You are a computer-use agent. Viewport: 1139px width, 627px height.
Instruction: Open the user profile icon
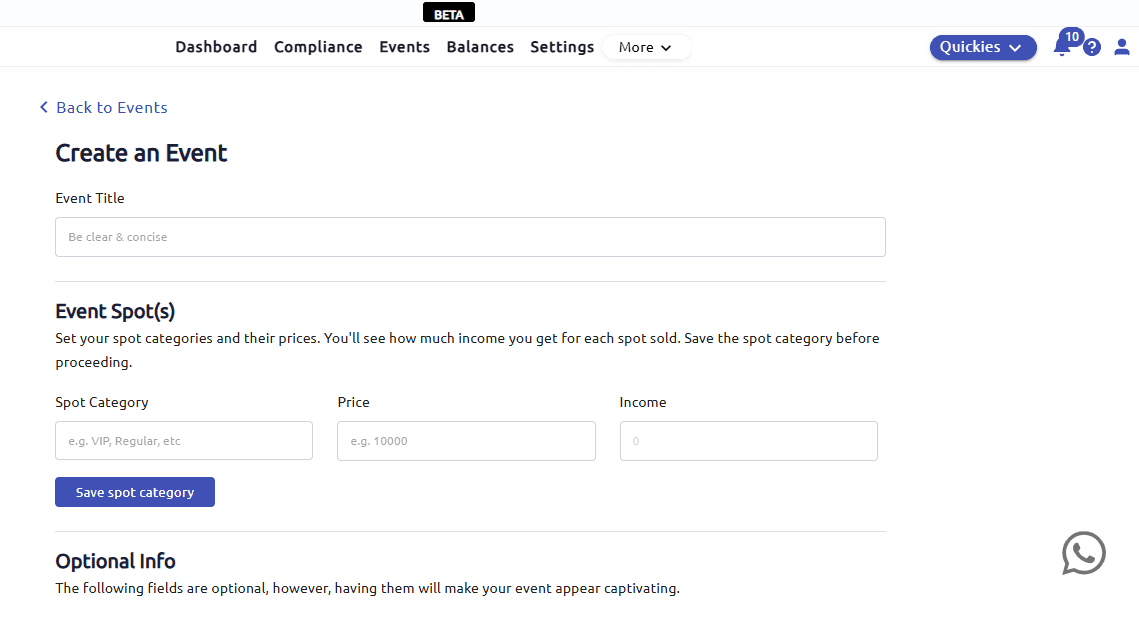tap(1122, 47)
